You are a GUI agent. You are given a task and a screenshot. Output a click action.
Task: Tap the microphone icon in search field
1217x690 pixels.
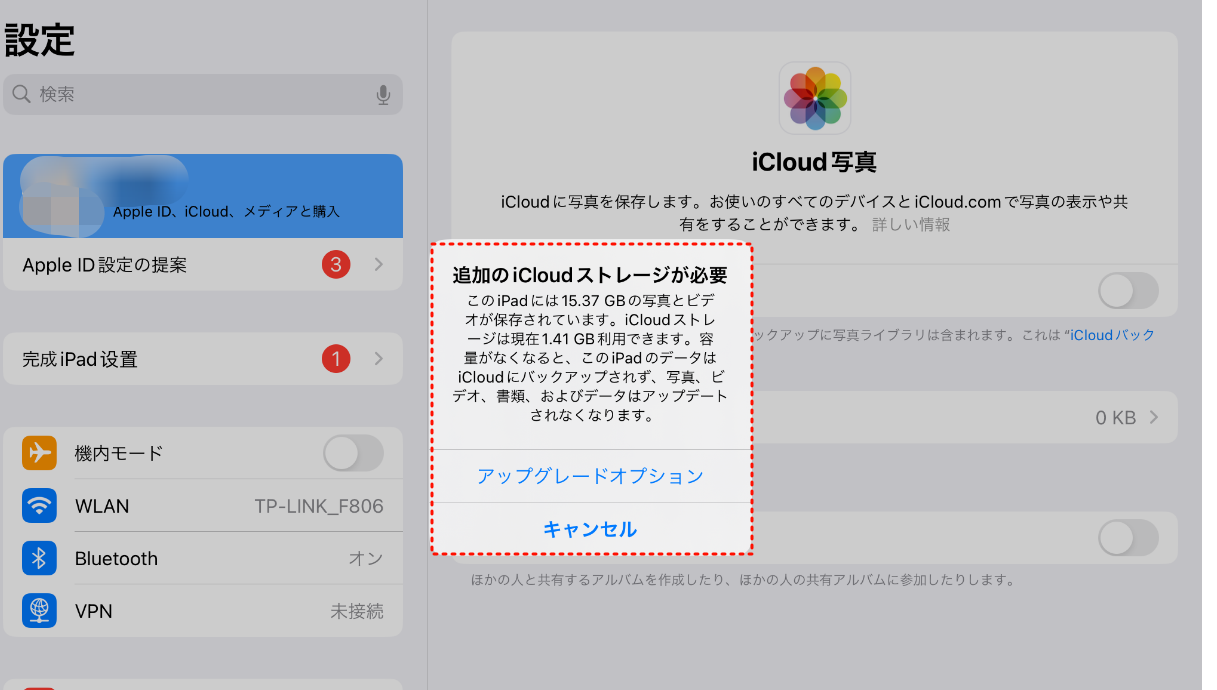coord(383,95)
